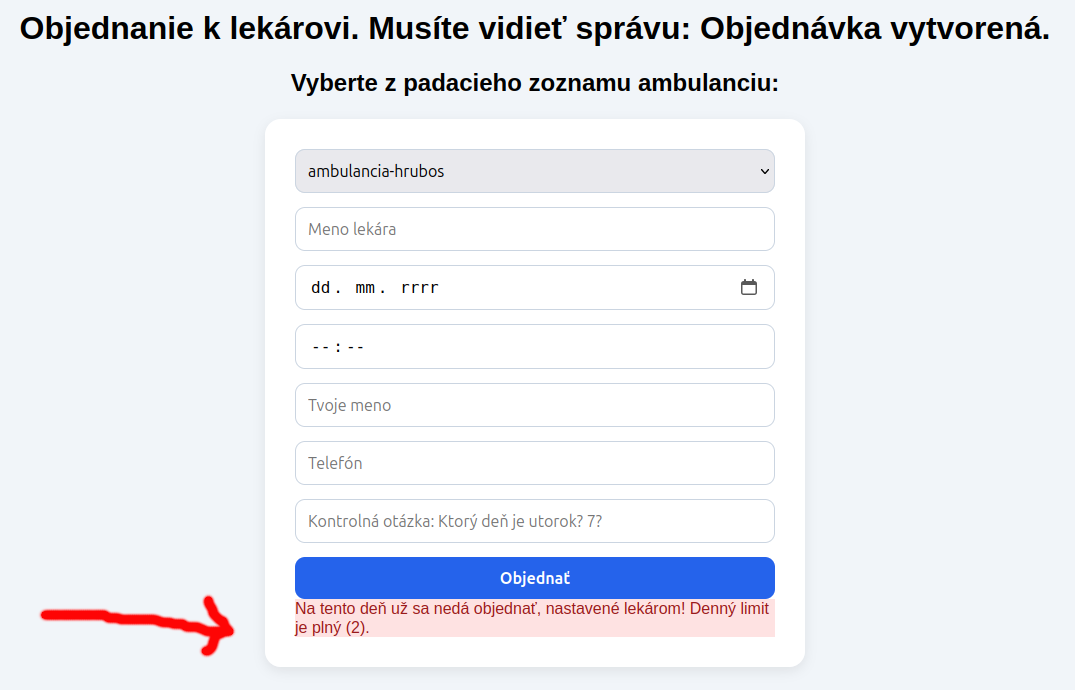
Task: Click the page heading about Objednávka vytvorená
Action: [537, 30]
